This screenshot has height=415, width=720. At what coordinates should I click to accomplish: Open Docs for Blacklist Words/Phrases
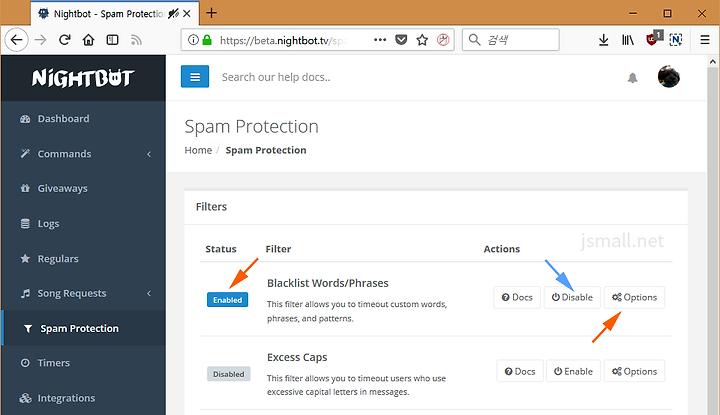[x=517, y=297]
